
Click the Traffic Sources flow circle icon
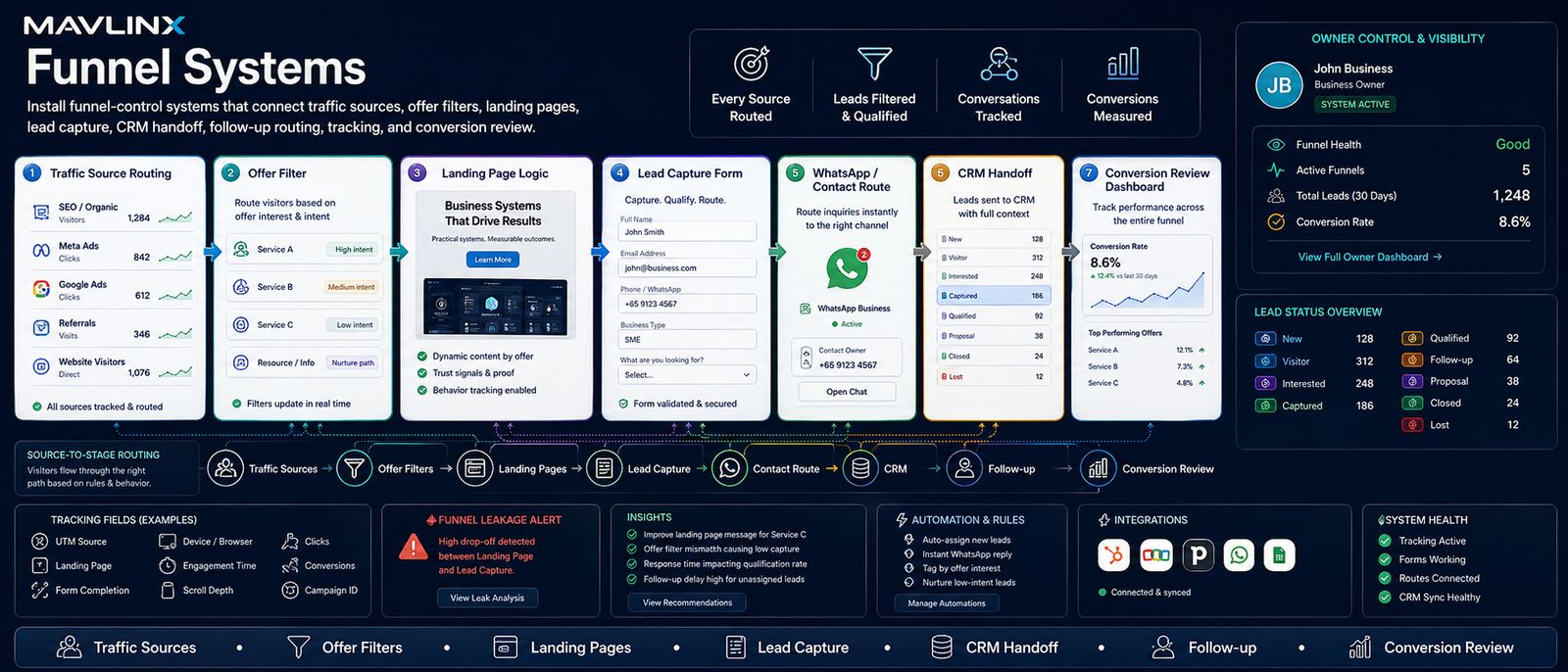(x=225, y=468)
